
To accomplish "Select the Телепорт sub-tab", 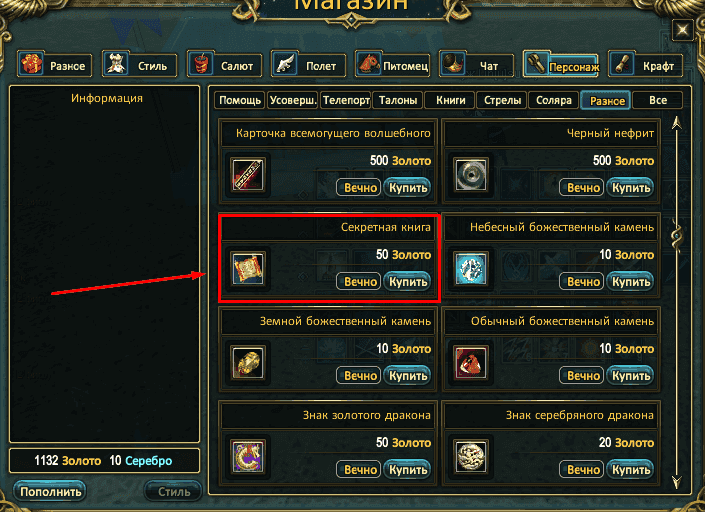I will tap(346, 100).
